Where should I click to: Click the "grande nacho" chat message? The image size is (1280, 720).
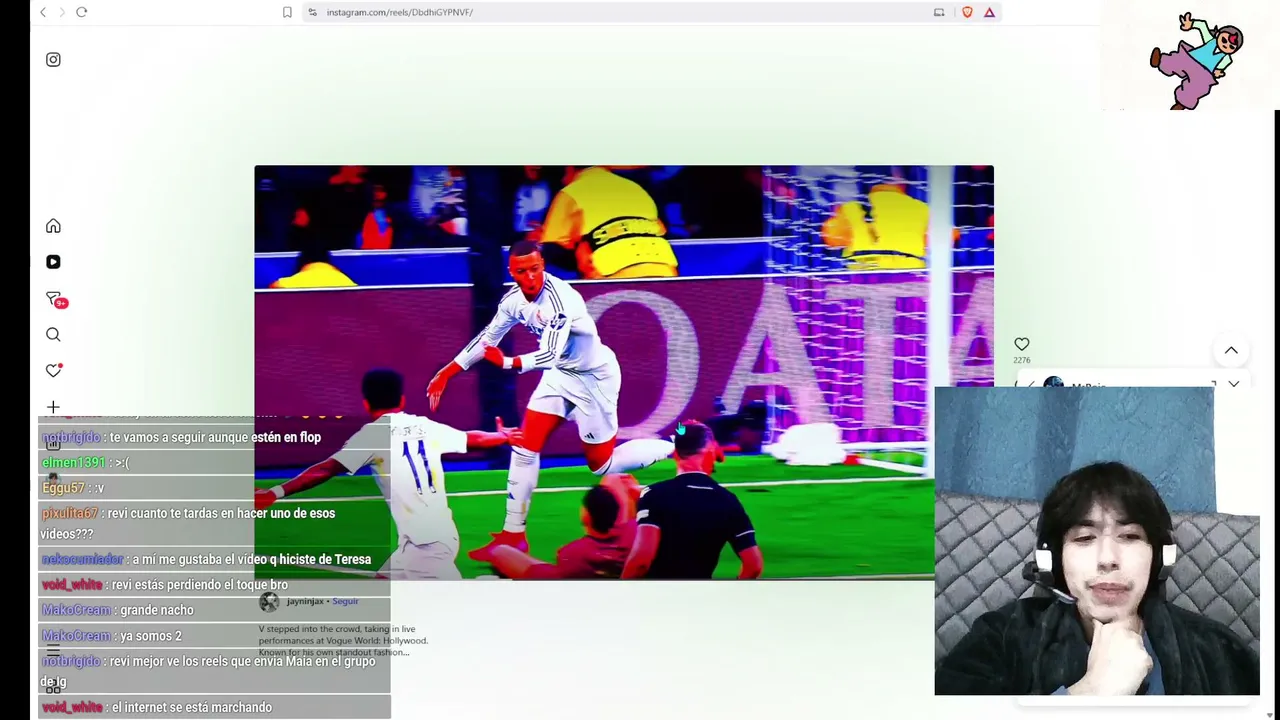click(x=215, y=610)
